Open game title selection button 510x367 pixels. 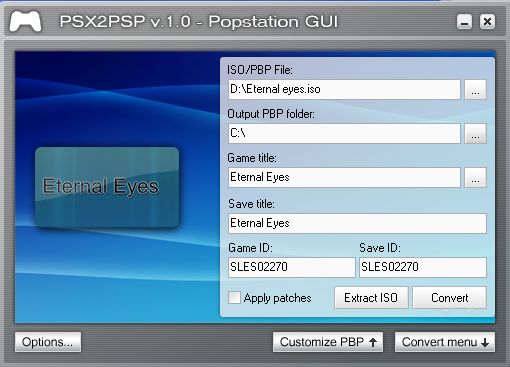(475, 178)
